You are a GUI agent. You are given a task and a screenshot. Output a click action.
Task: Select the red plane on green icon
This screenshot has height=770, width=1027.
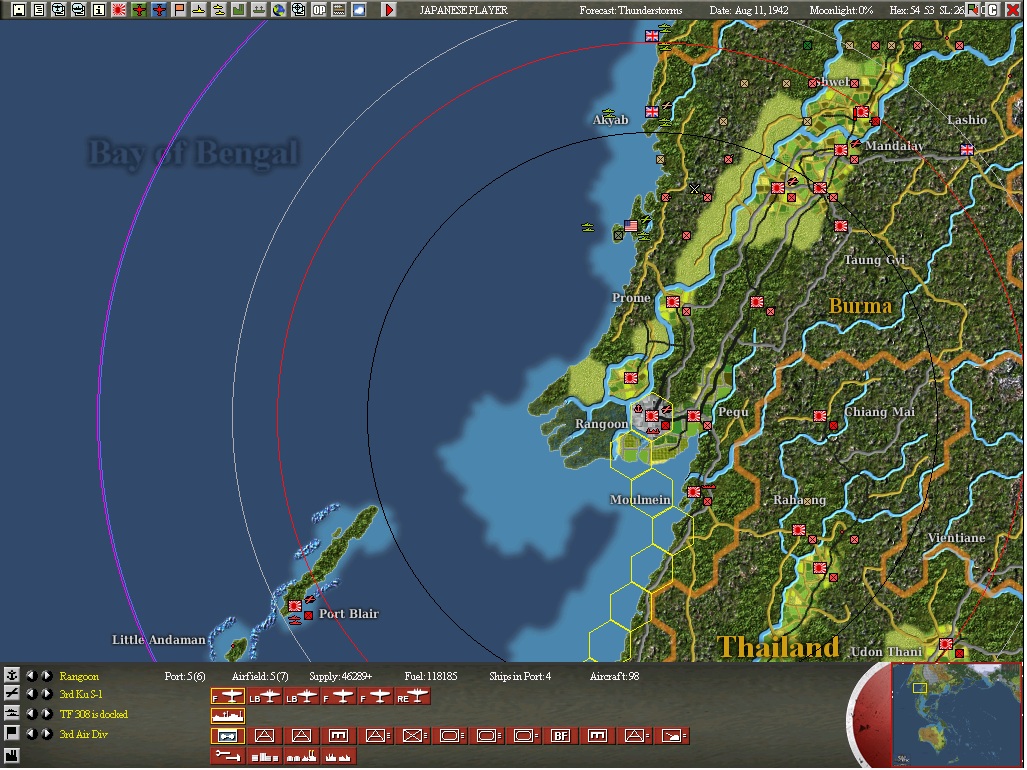pyautogui.click(x=139, y=10)
